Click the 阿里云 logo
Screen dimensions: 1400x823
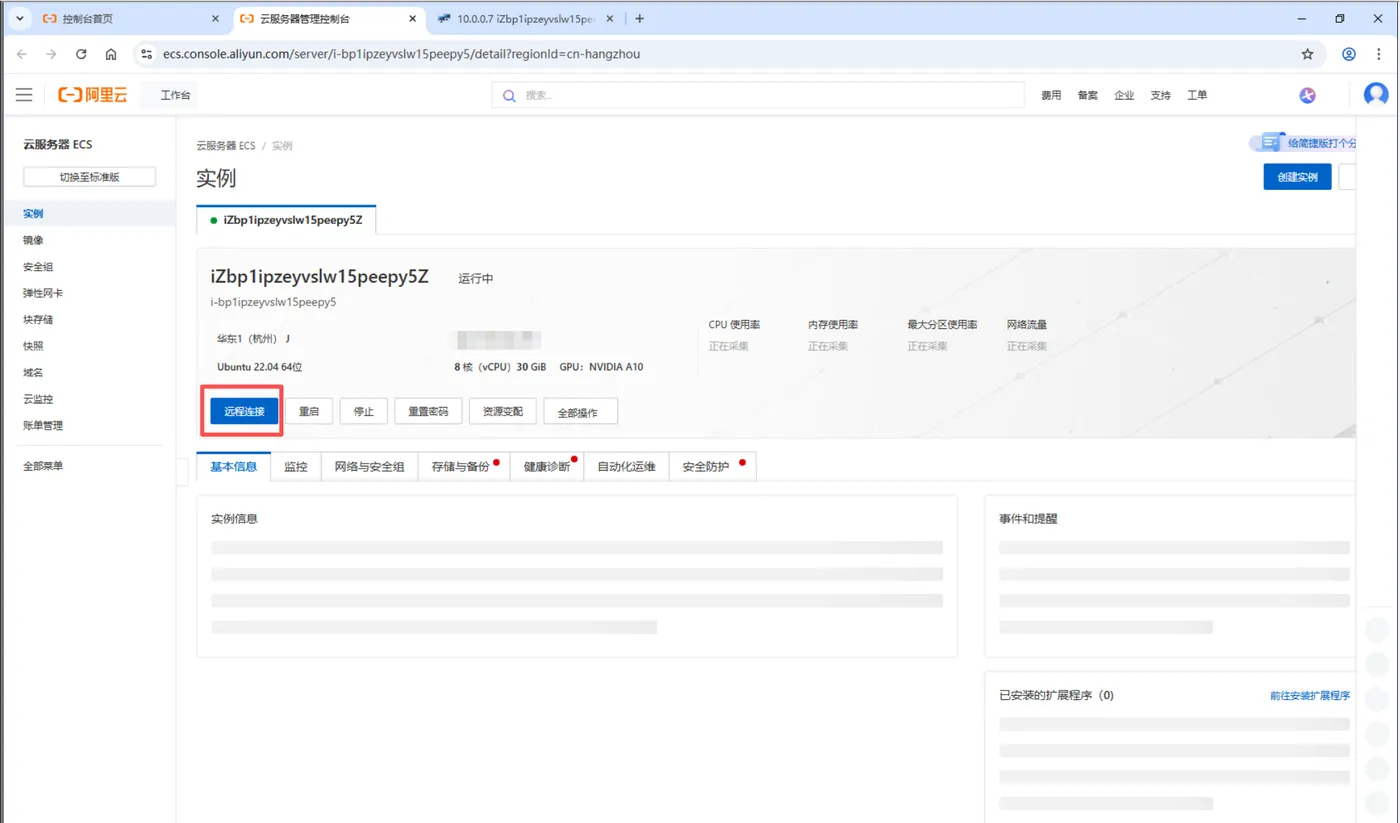[93, 95]
